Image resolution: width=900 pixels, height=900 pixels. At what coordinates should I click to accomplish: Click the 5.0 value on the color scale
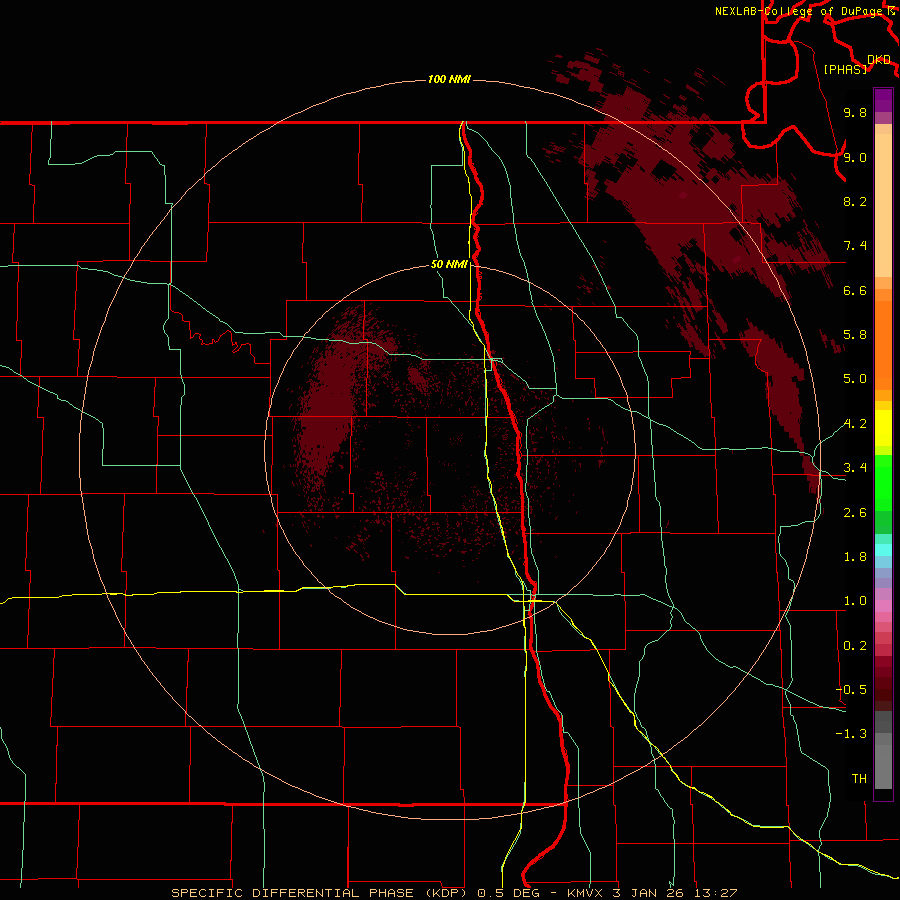[x=855, y=379]
